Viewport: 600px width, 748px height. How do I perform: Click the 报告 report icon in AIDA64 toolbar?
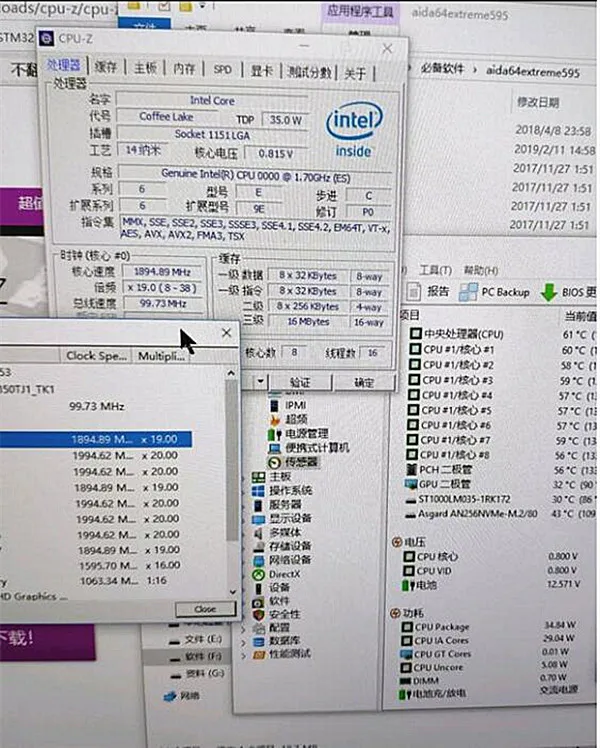pyautogui.click(x=414, y=291)
